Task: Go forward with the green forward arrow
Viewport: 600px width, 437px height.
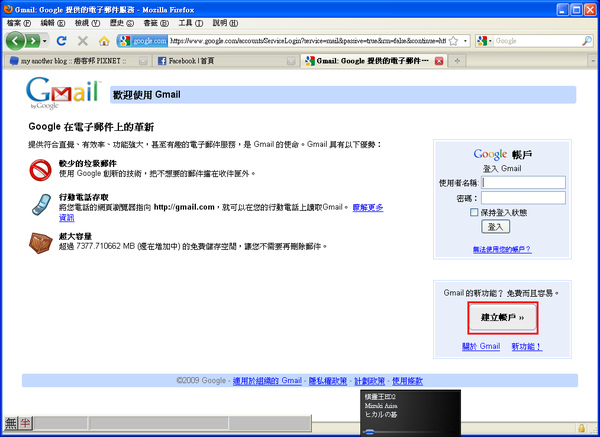Action: [33, 41]
